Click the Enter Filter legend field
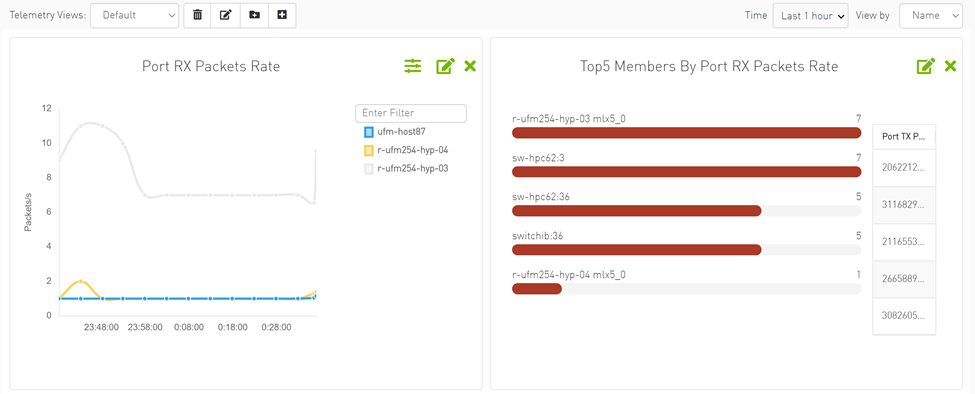The width and height of the screenshot is (975, 394). pyautogui.click(x=410, y=113)
